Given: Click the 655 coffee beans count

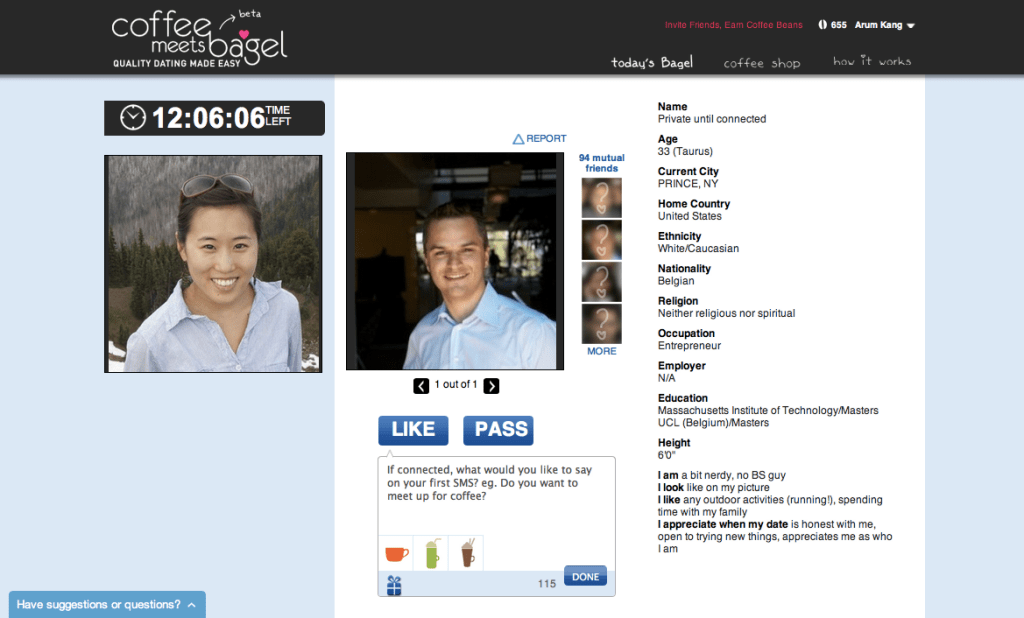Looking at the screenshot, I should (x=839, y=25).
